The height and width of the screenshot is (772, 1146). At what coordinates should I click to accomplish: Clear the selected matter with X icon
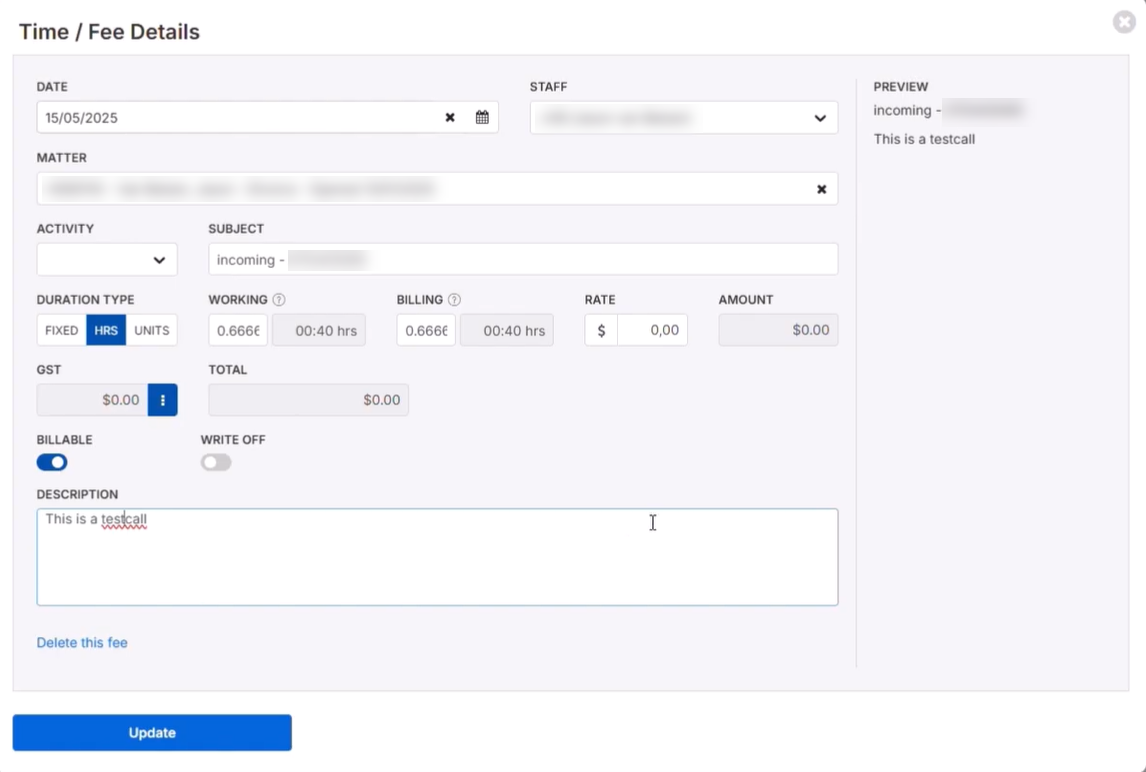click(x=821, y=189)
